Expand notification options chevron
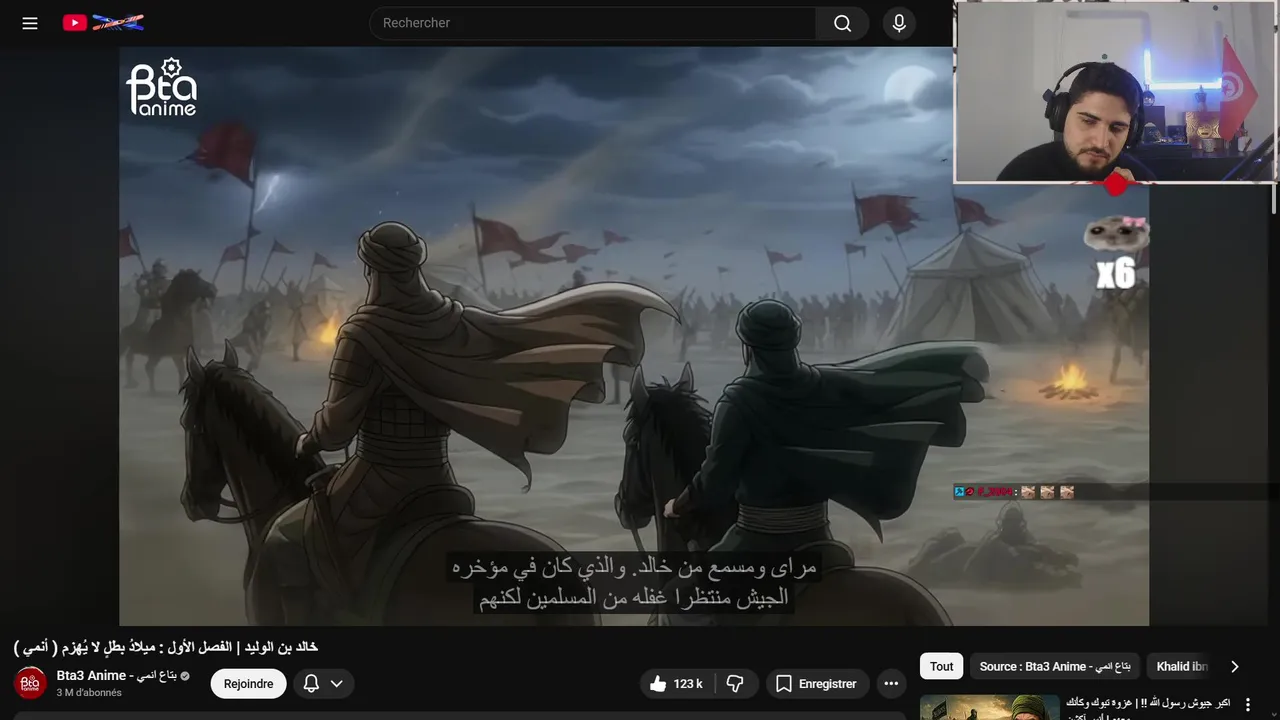 [337, 684]
